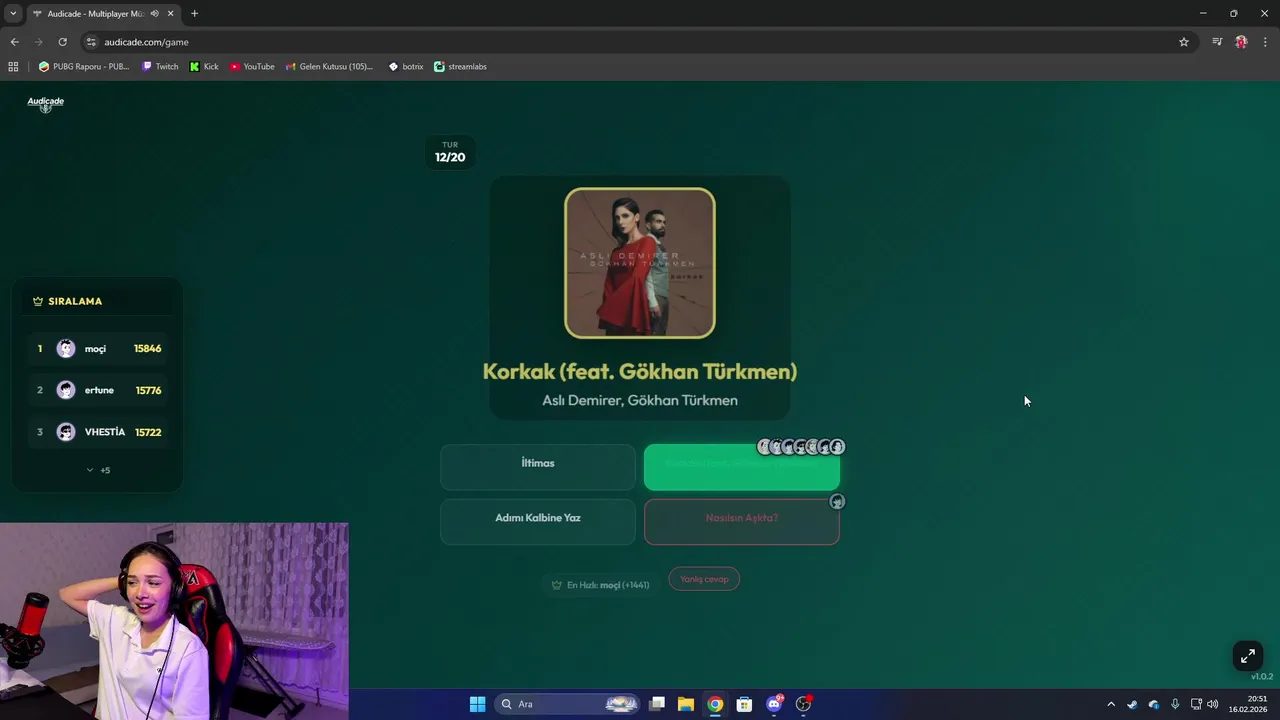Click the Audicade logo

pos(45,104)
